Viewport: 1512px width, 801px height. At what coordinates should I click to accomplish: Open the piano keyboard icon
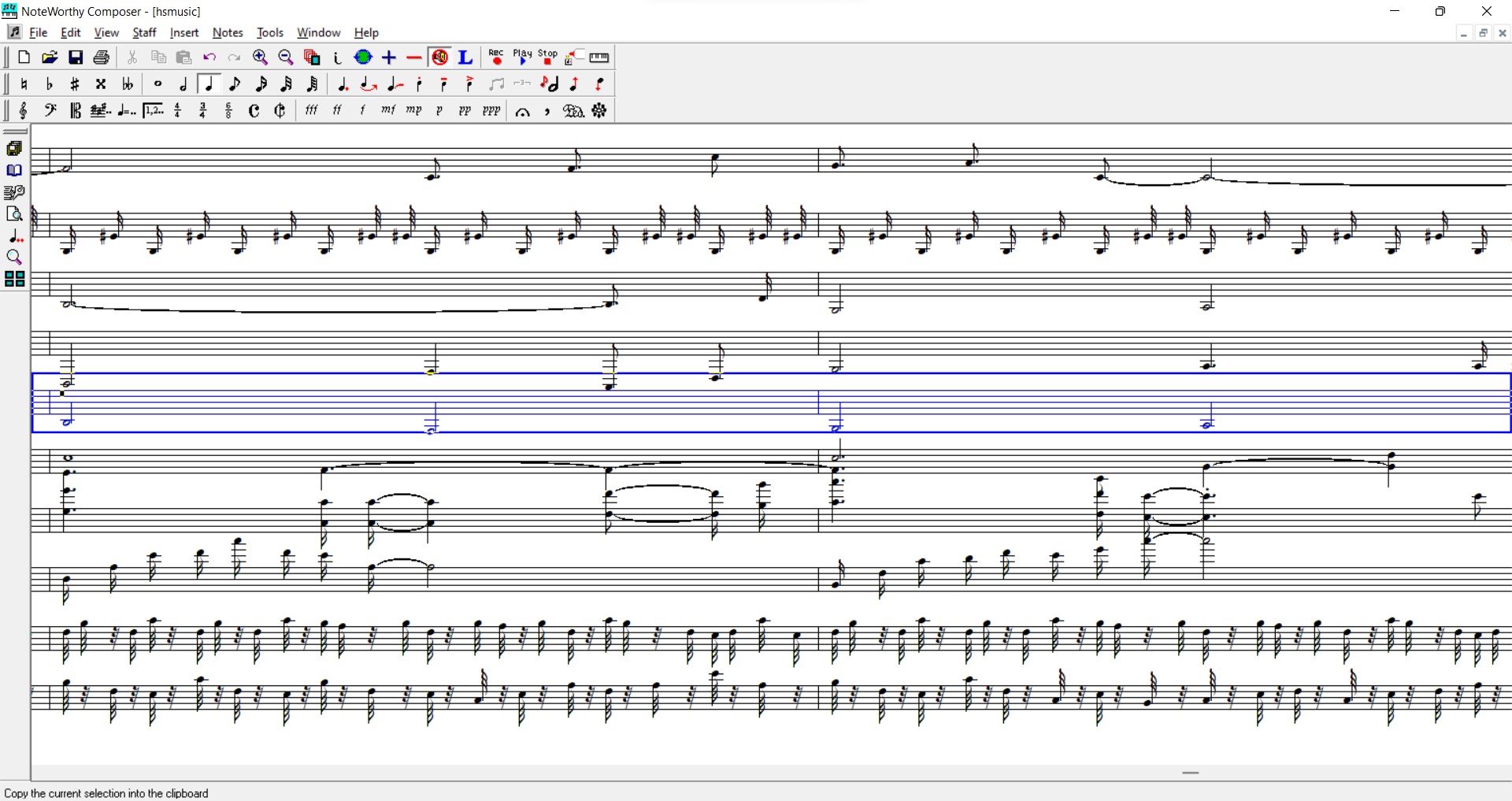tap(599, 57)
